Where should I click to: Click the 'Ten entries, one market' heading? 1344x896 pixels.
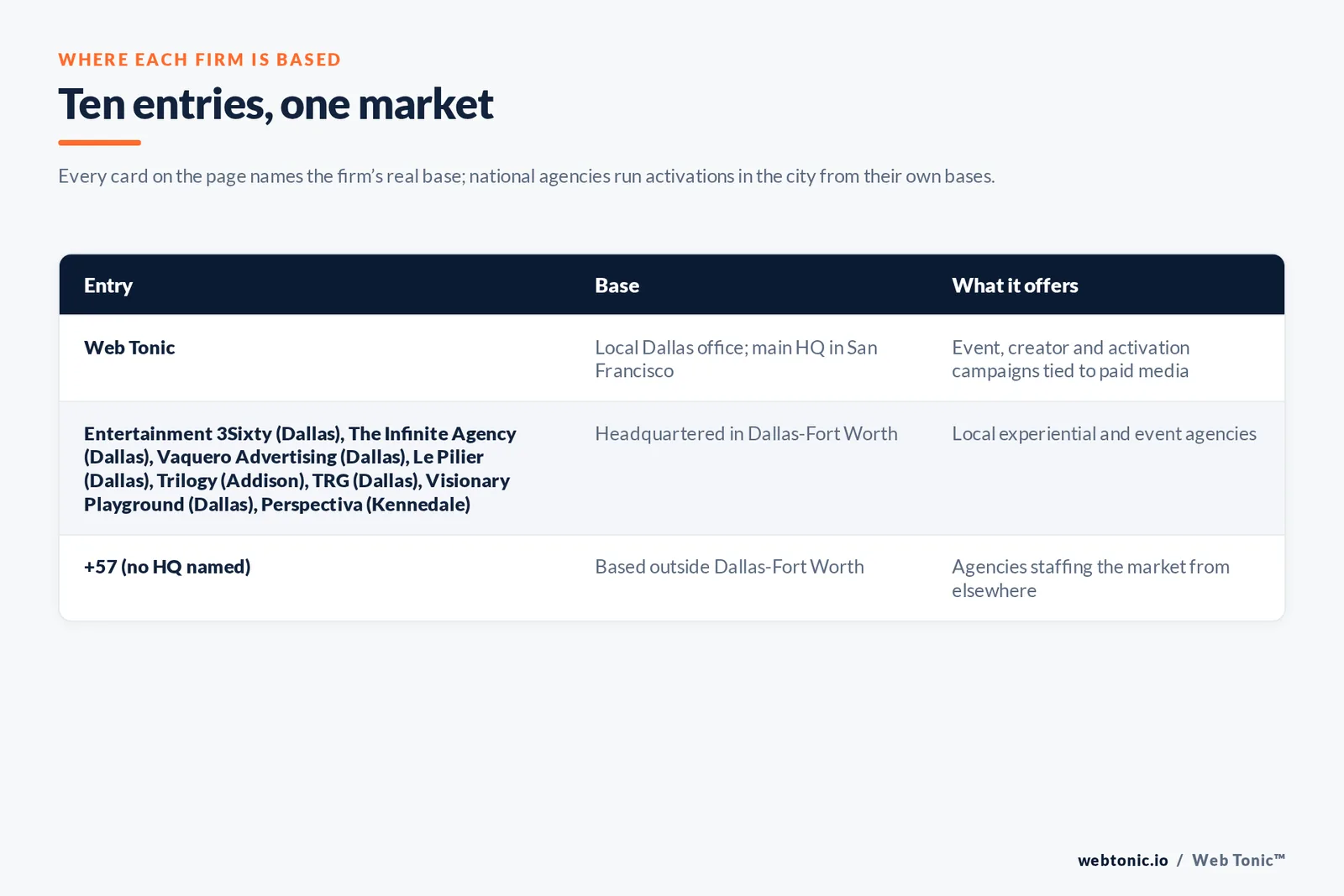(276, 104)
